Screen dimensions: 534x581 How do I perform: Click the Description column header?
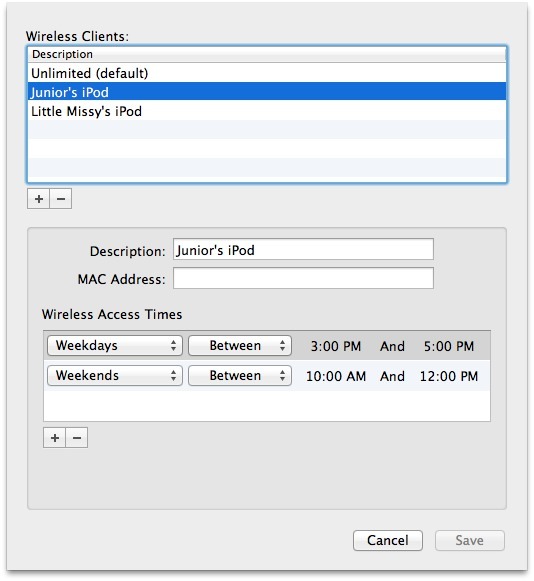click(267, 54)
